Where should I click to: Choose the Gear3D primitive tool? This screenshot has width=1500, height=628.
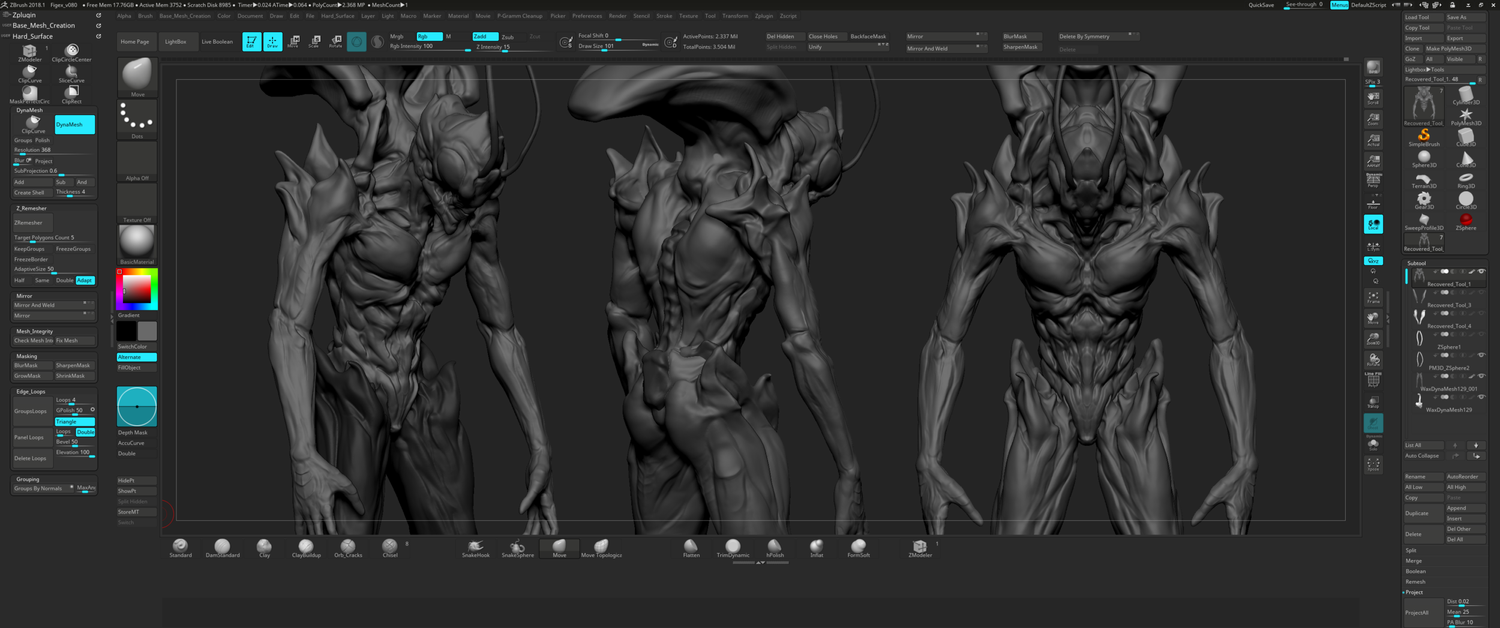[x=1423, y=199]
